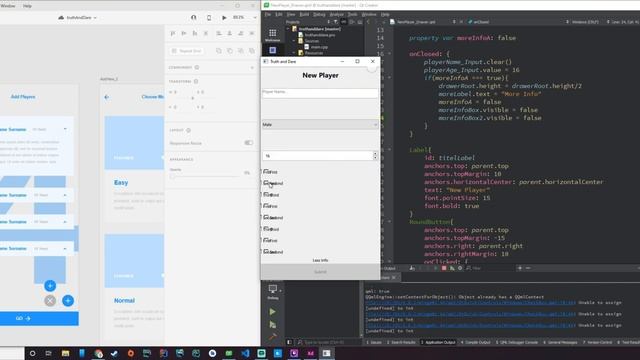Open the Build menu in Qt Creator
Screen dimensions: 640x360
tap(304, 14)
